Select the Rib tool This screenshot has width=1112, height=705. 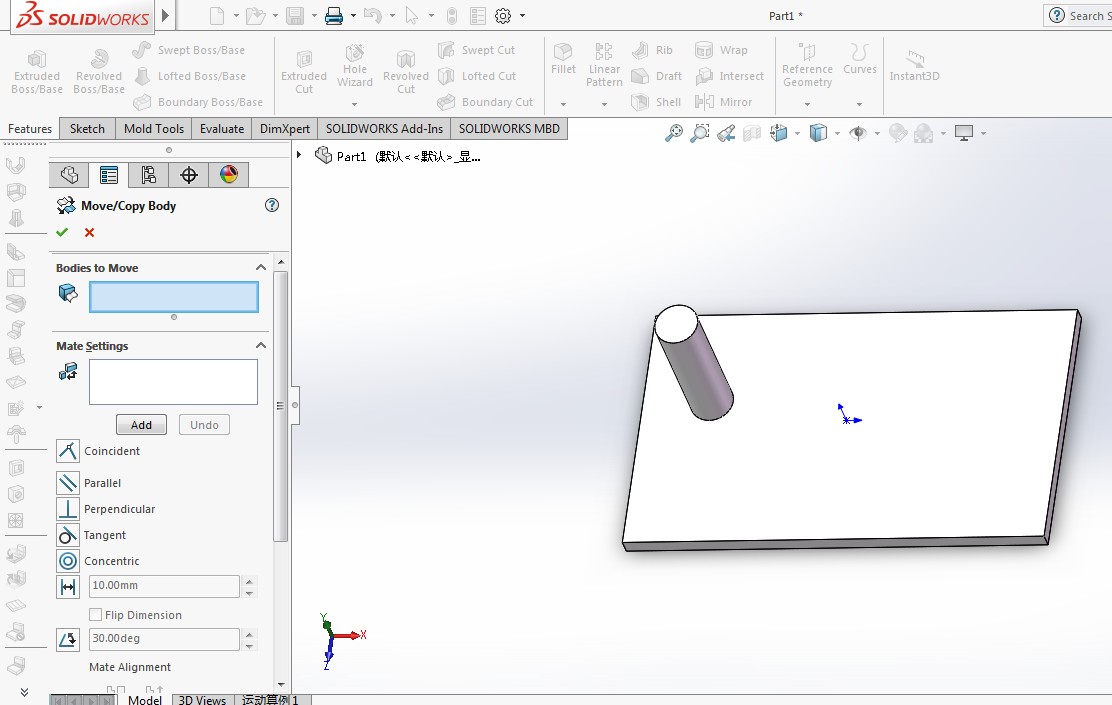coord(652,50)
